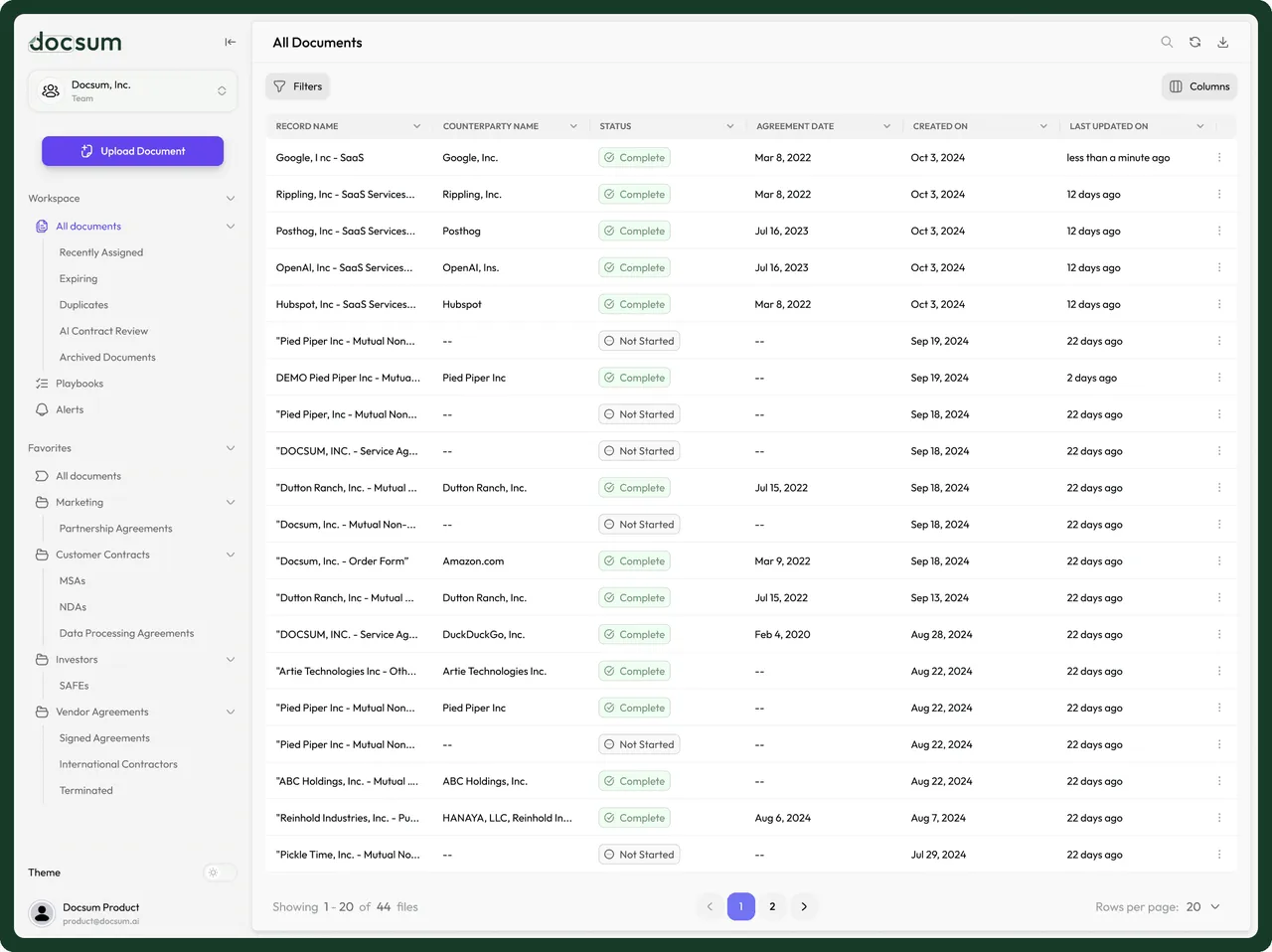Image resolution: width=1272 pixels, height=952 pixels.
Task: Open Status column header dropdown
Action: point(730,126)
